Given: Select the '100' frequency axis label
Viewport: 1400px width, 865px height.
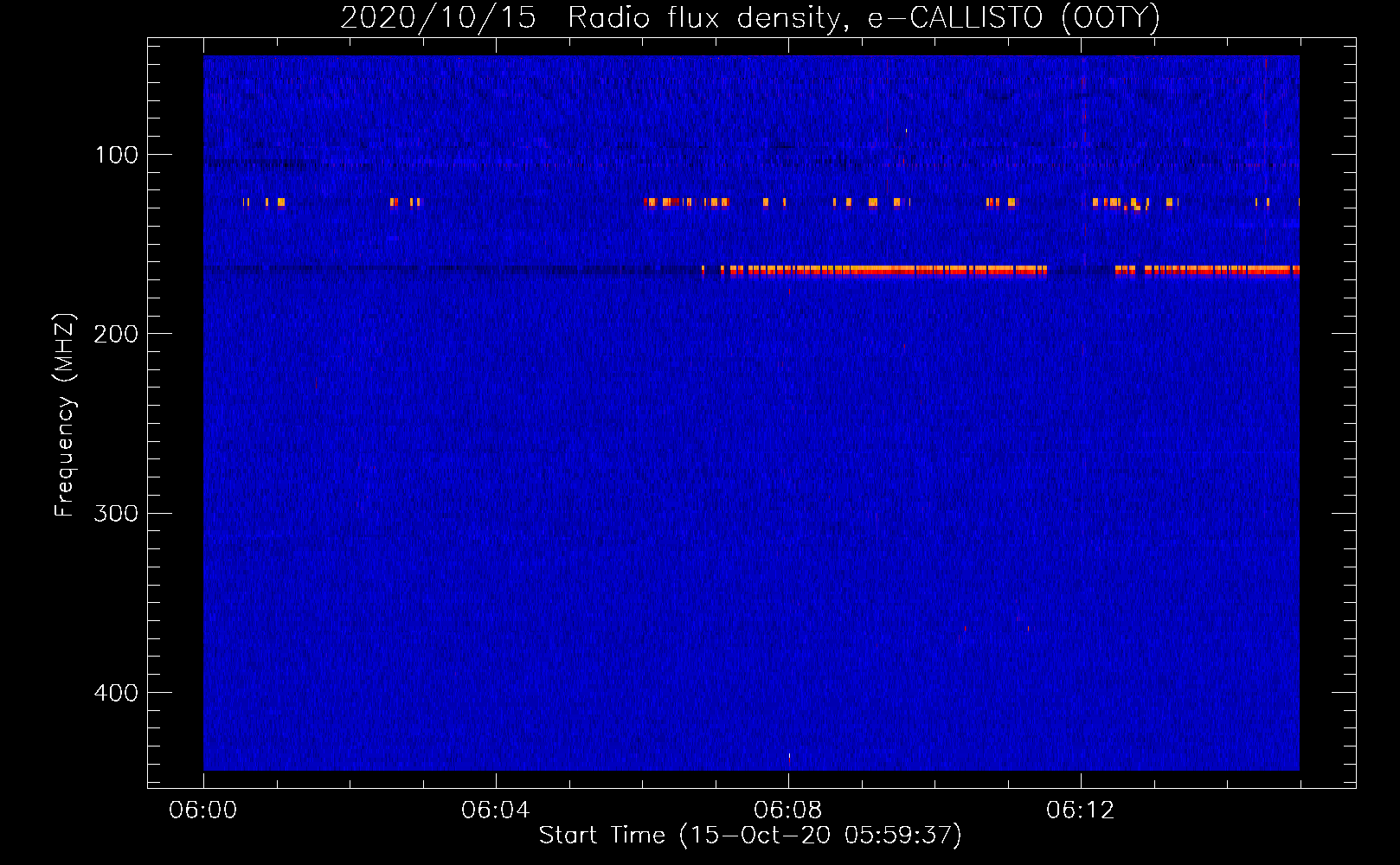Looking at the screenshot, I should point(117,155).
